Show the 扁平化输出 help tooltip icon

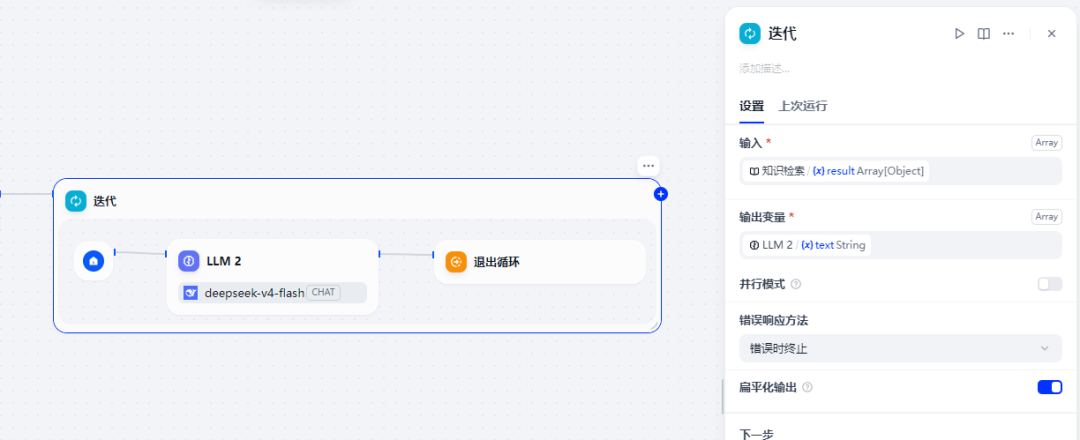808,388
